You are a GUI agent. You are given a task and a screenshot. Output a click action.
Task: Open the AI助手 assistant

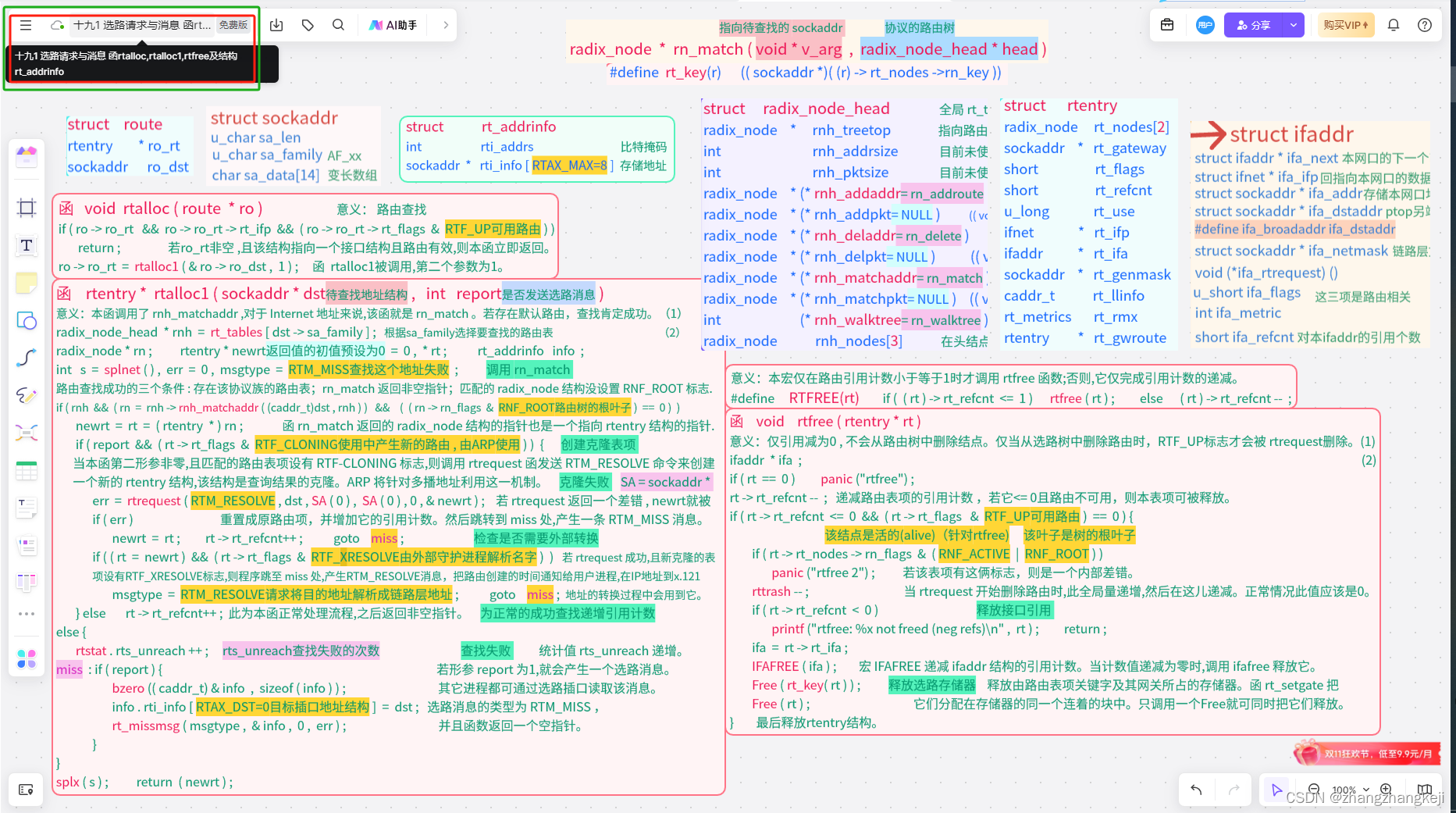click(x=393, y=25)
